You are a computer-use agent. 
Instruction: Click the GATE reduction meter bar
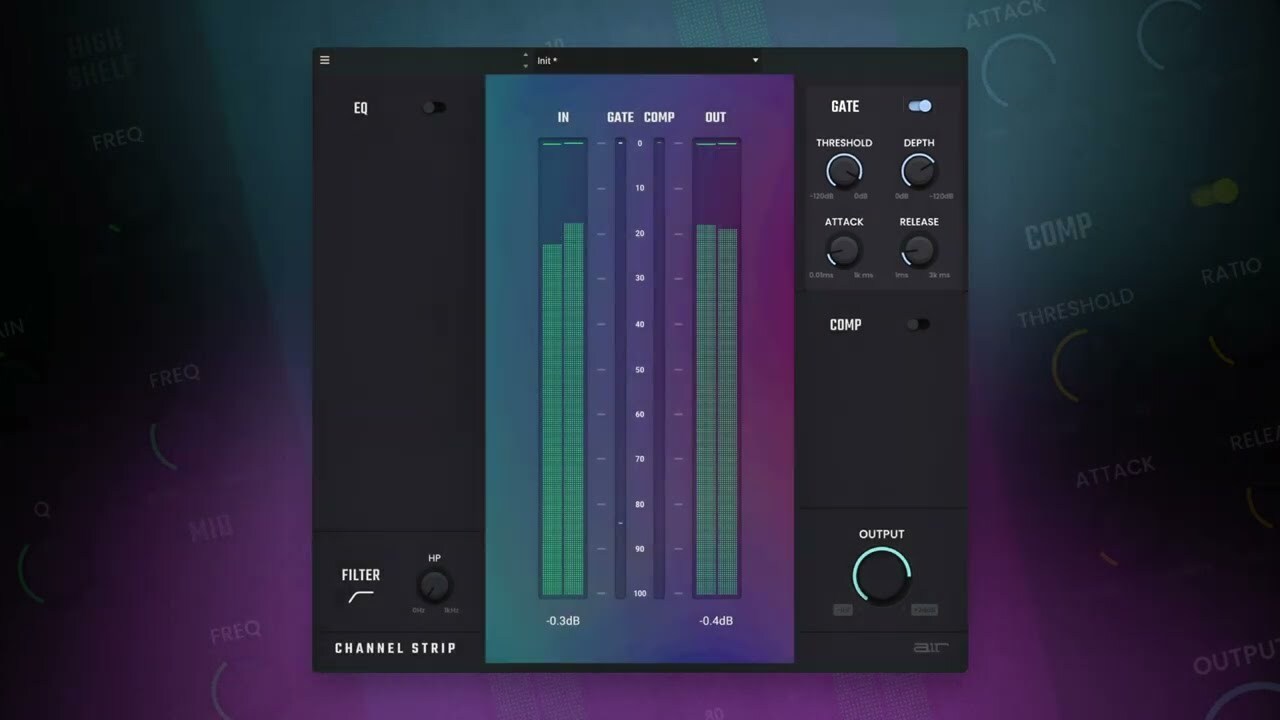pos(620,368)
